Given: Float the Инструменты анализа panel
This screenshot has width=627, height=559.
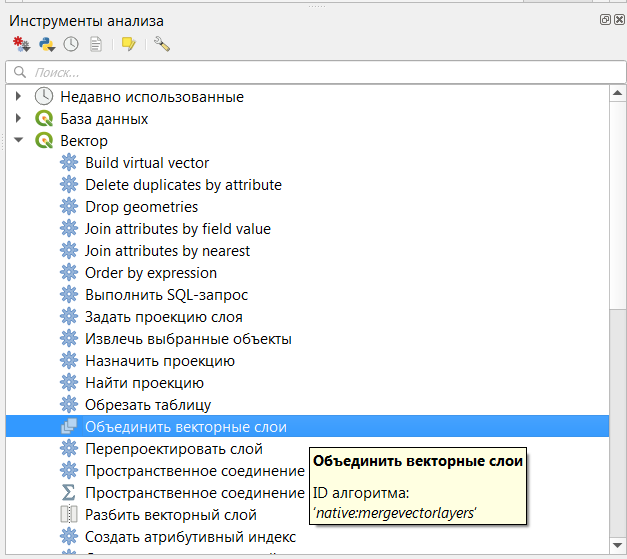Looking at the screenshot, I should pyautogui.click(x=605, y=20).
